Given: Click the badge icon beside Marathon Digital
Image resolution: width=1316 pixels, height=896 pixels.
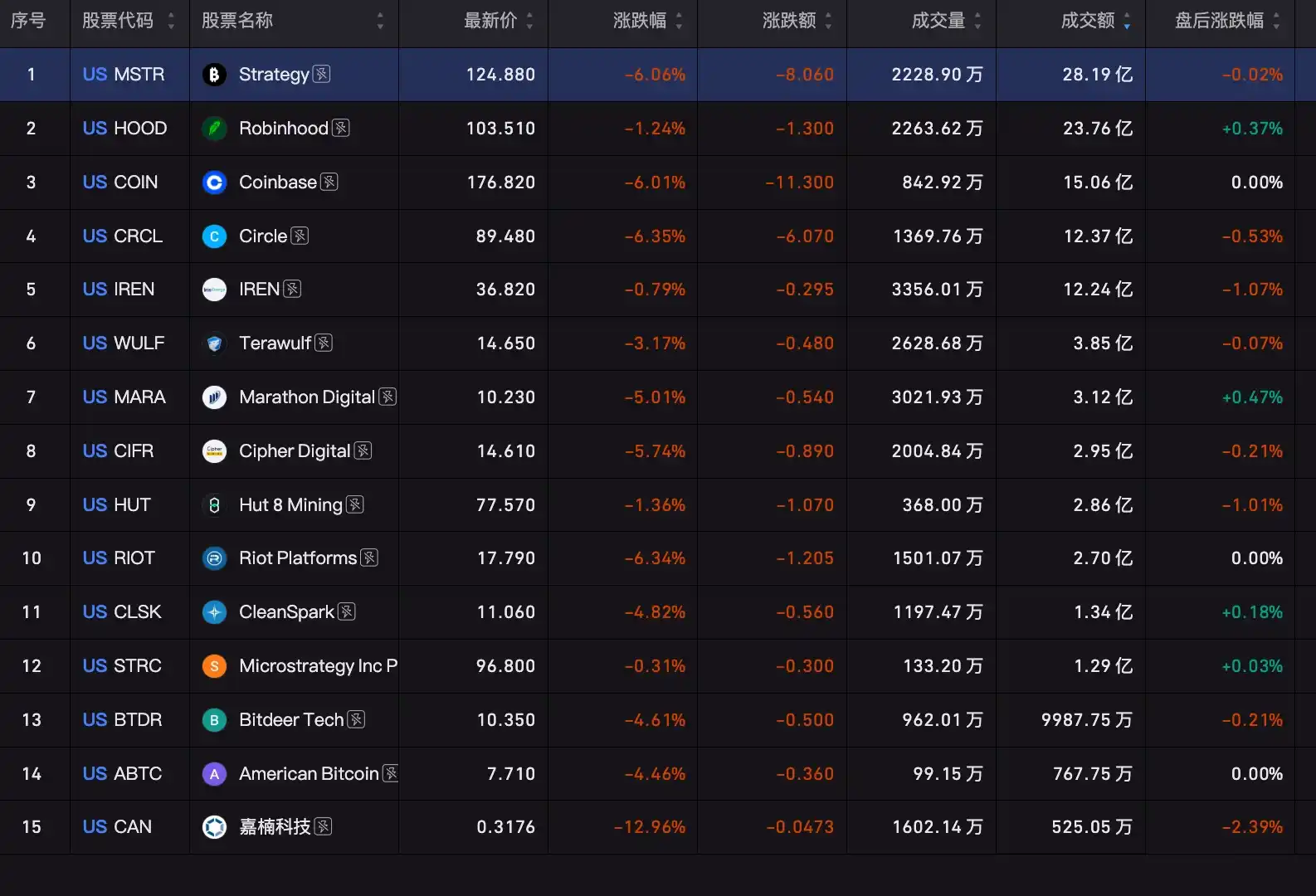Looking at the screenshot, I should (x=387, y=397).
